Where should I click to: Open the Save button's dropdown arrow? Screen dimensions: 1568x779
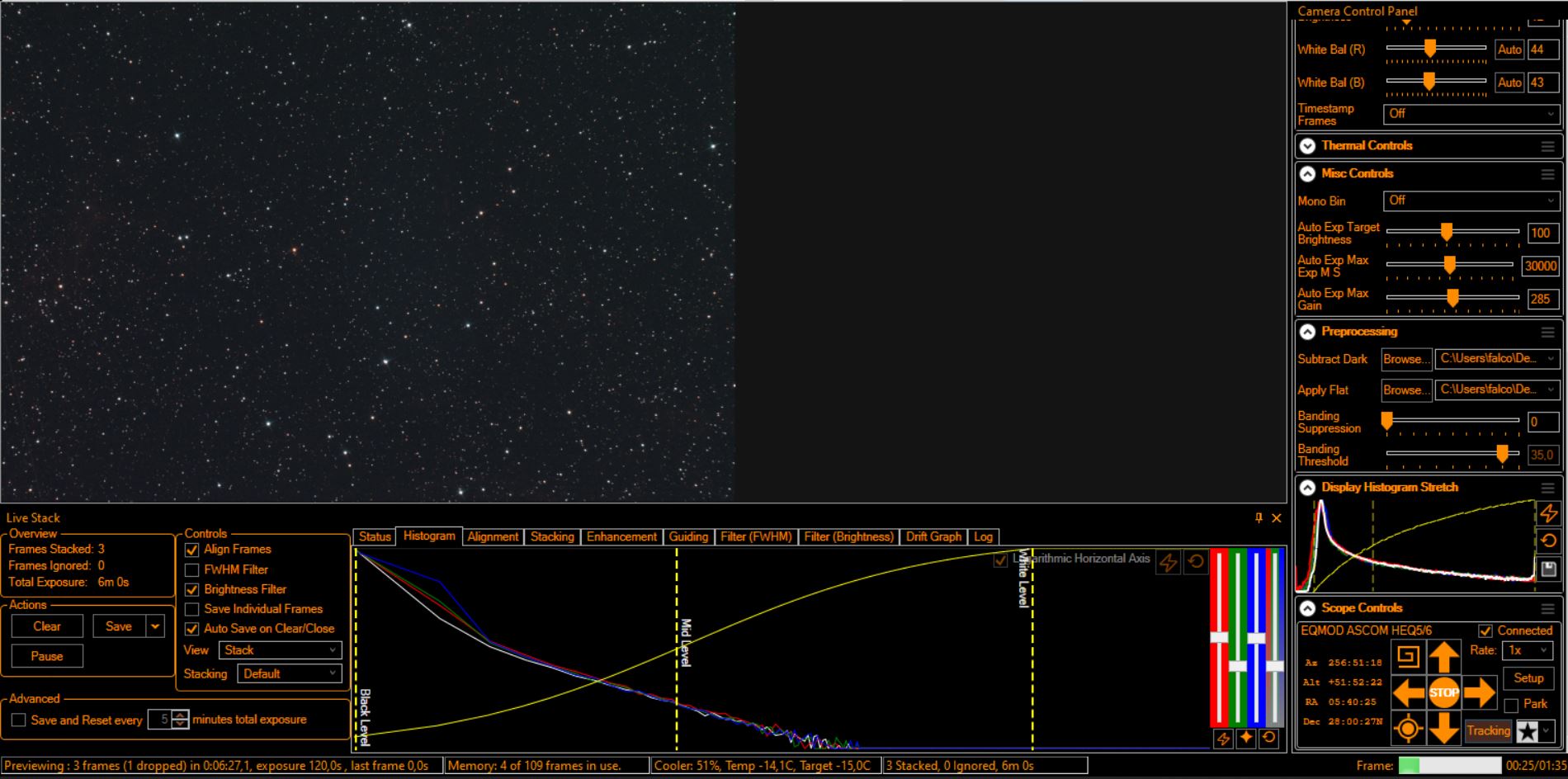pyautogui.click(x=155, y=626)
